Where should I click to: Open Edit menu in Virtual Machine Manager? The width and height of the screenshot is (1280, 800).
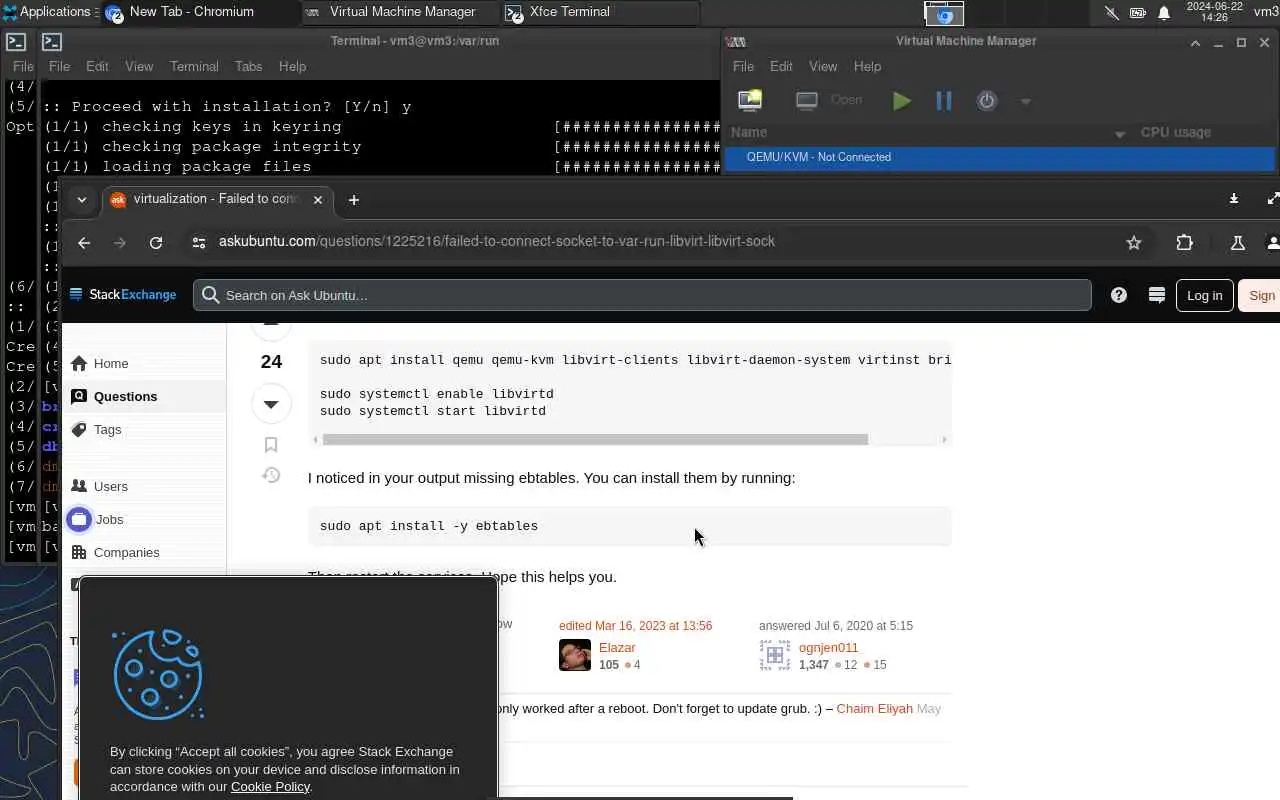coord(781,66)
